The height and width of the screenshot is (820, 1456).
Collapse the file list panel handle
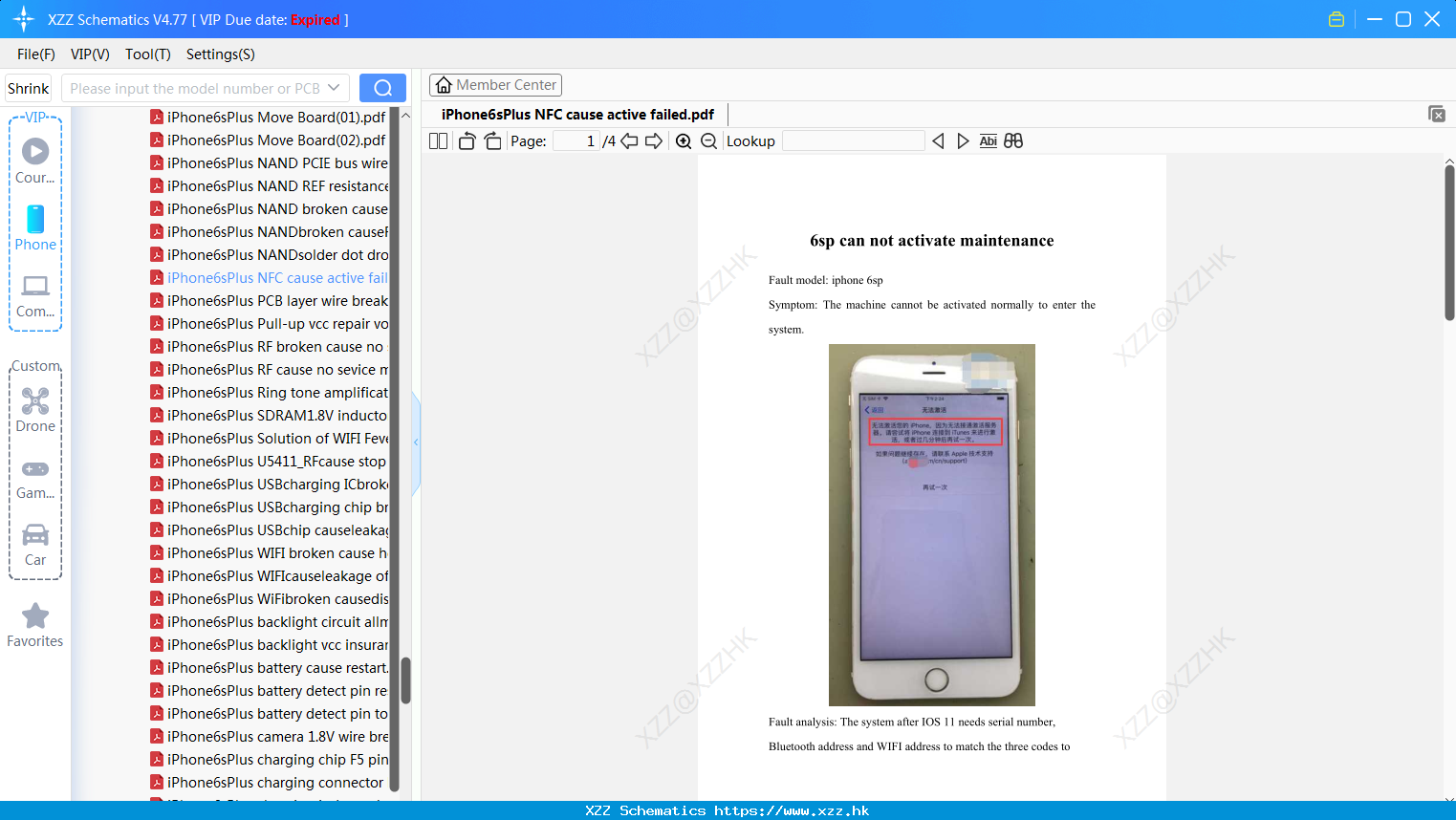[x=416, y=442]
